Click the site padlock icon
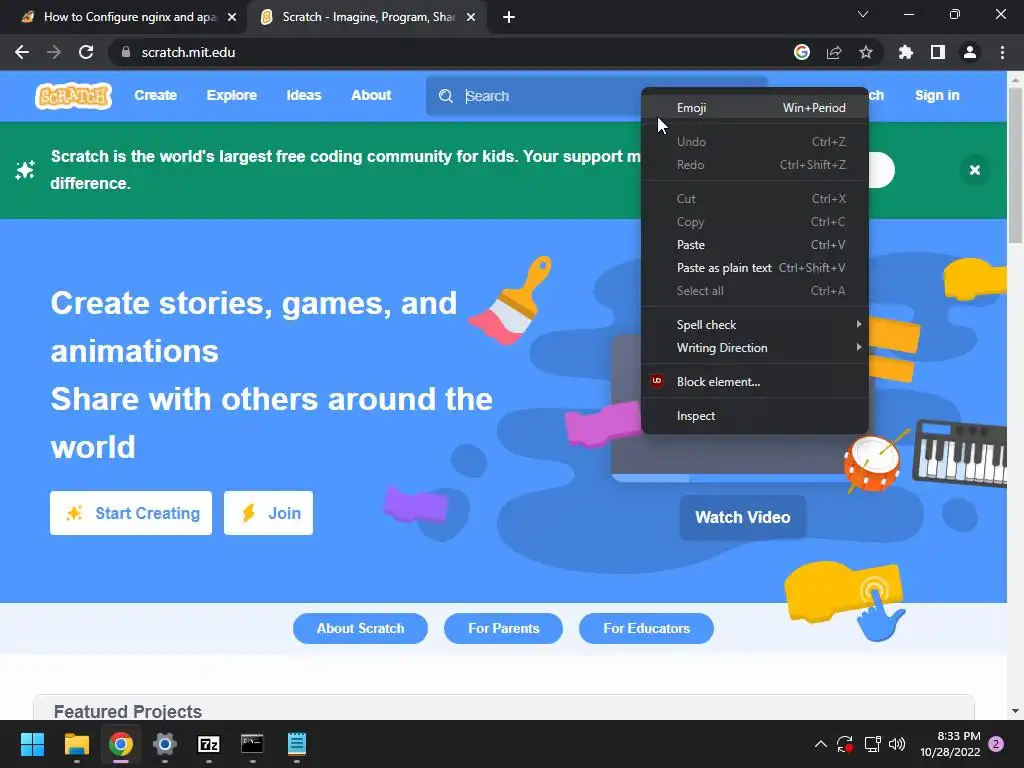 pyautogui.click(x=126, y=52)
